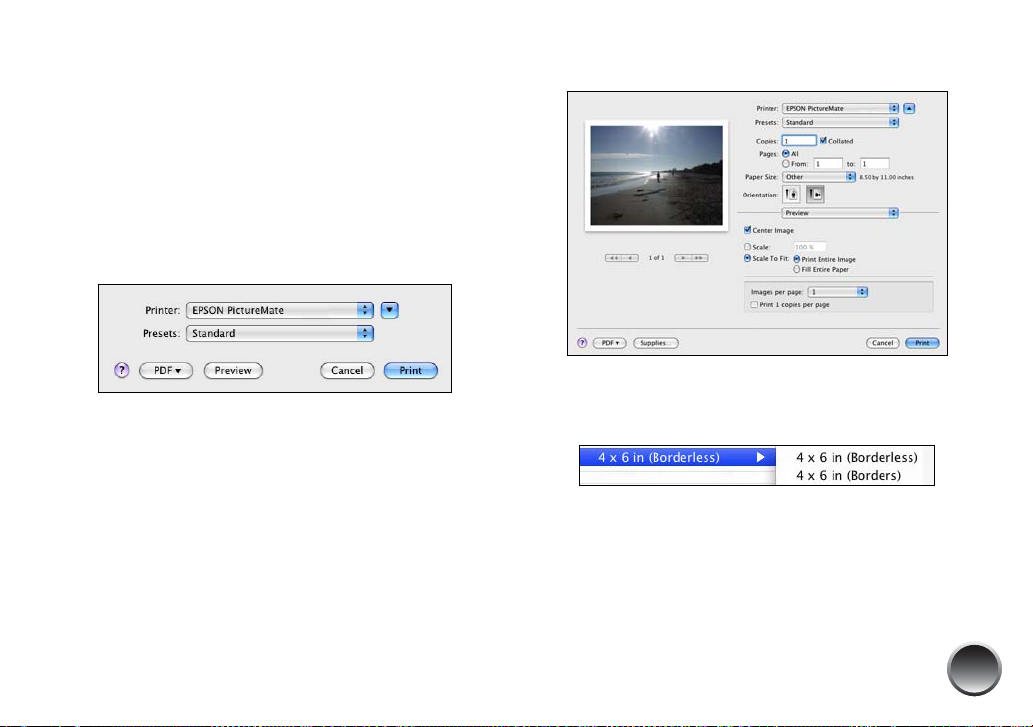
Task: Toggle the Collated checkbox
Action: click(x=823, y=140)
